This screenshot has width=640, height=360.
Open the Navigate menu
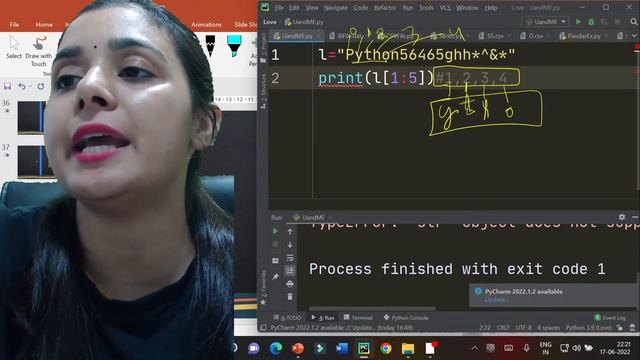pos(336,8)
